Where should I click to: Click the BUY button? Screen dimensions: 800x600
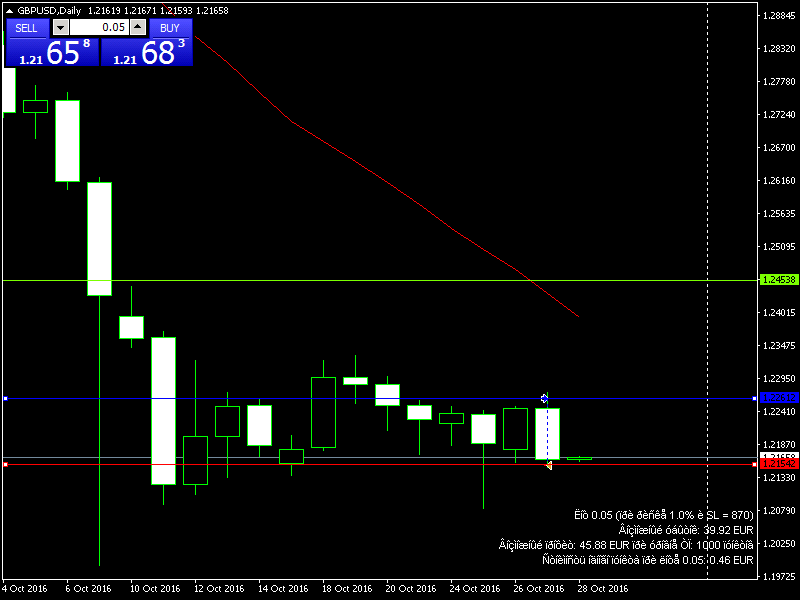[x=170, y=28]
